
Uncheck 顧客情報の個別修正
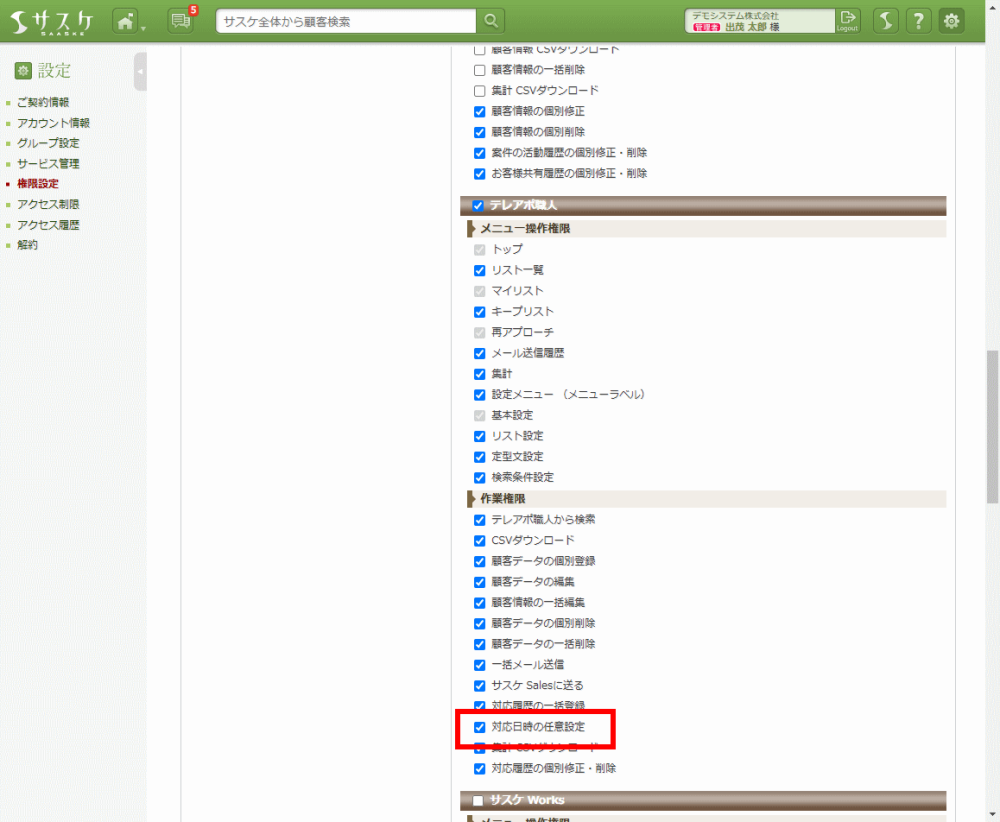click(x=480, y=112)
